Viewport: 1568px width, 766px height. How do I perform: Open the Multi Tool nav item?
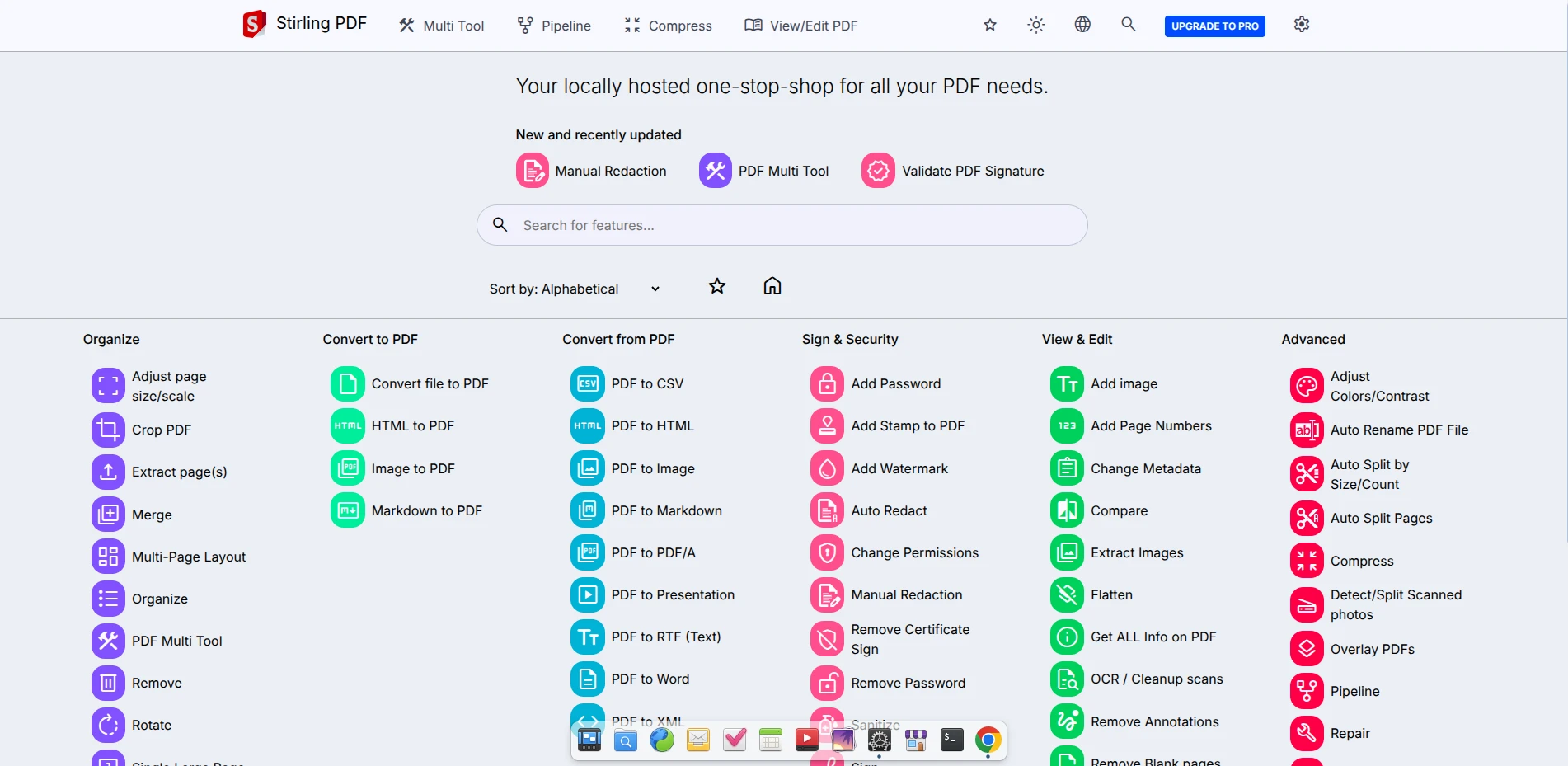[442, 26]
